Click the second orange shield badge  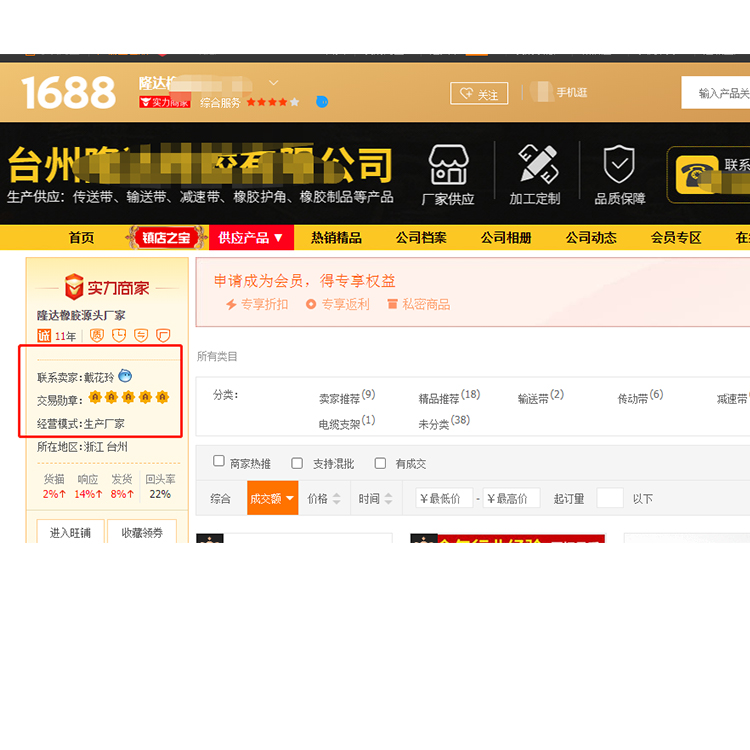point(119,336)
